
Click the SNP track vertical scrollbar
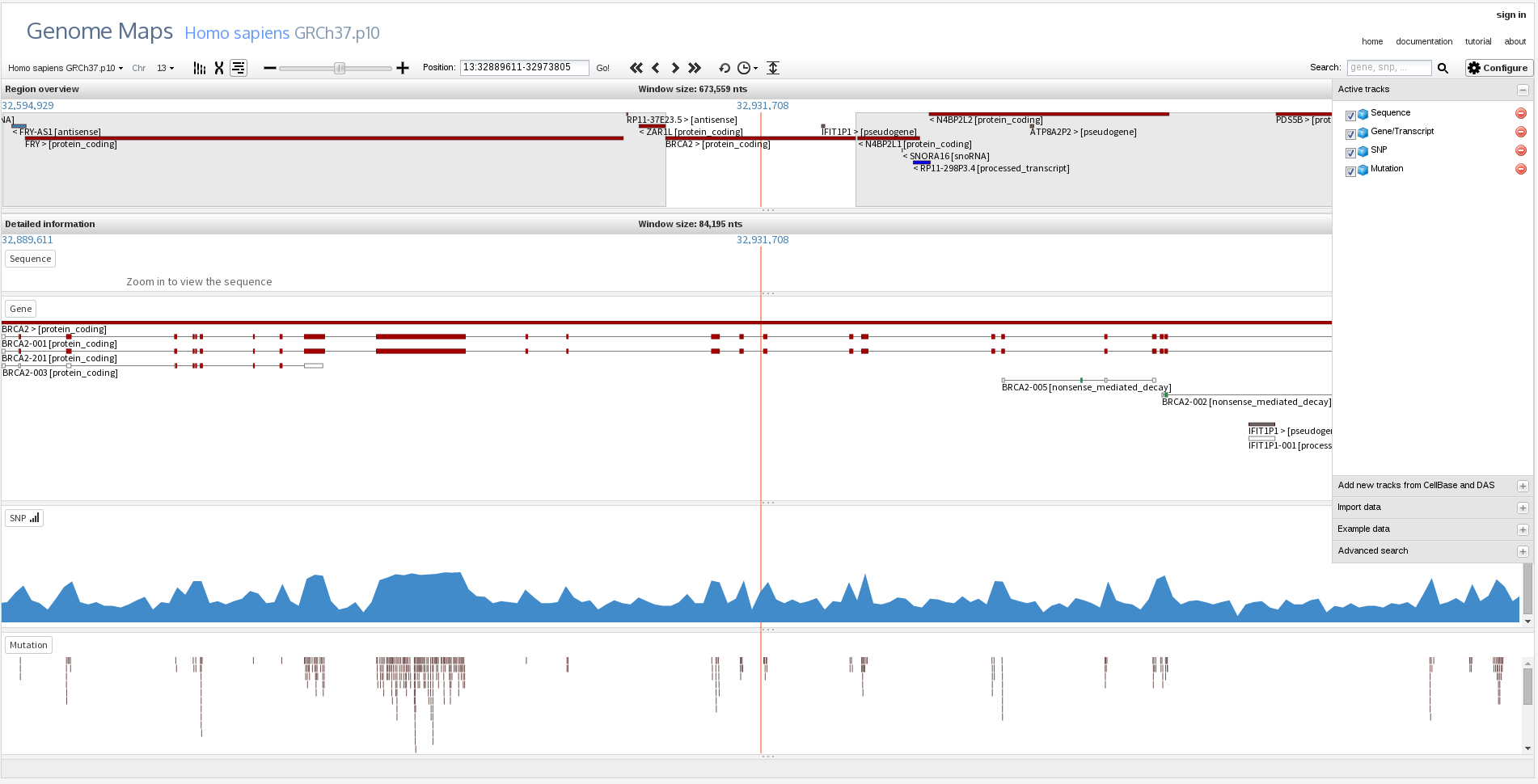tap(1527, 589)
